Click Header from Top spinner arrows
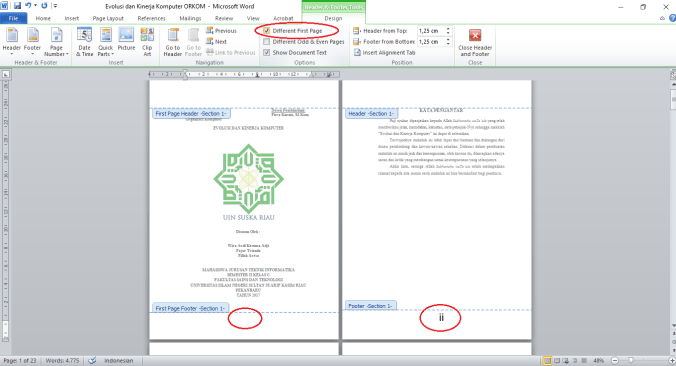 pyautogui.click(x=448, y=31)
